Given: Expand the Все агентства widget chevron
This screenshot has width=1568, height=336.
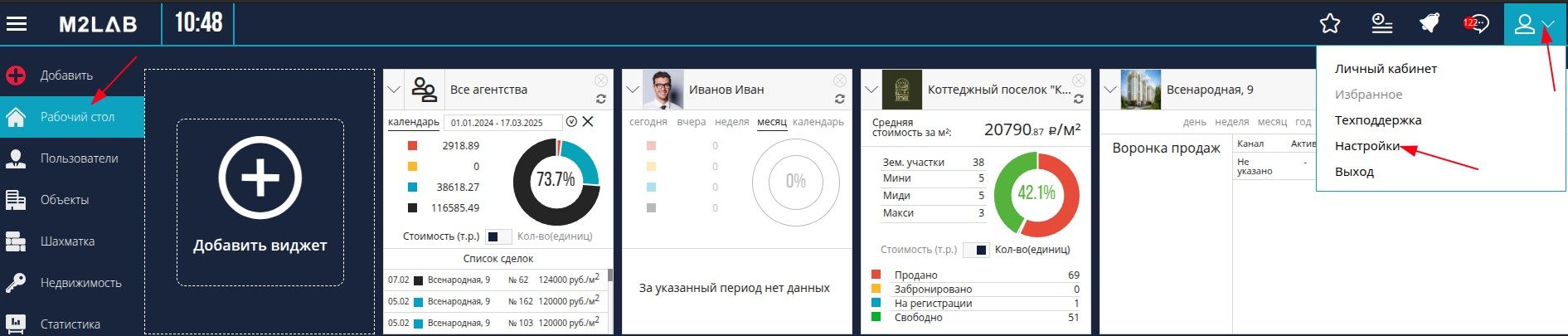Looking at the screenshot, I should (394, 90).
